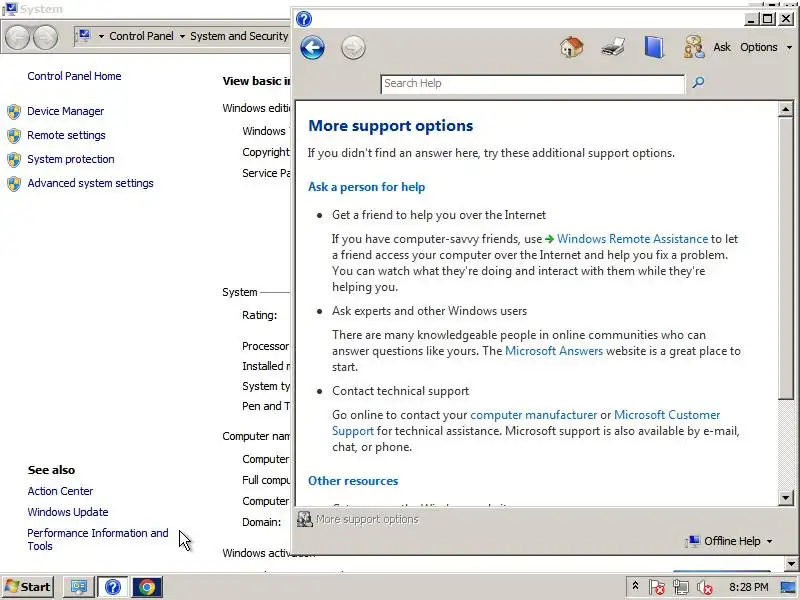
Task: Follow the Microsoft Answers link
Action: coord(554,351)
